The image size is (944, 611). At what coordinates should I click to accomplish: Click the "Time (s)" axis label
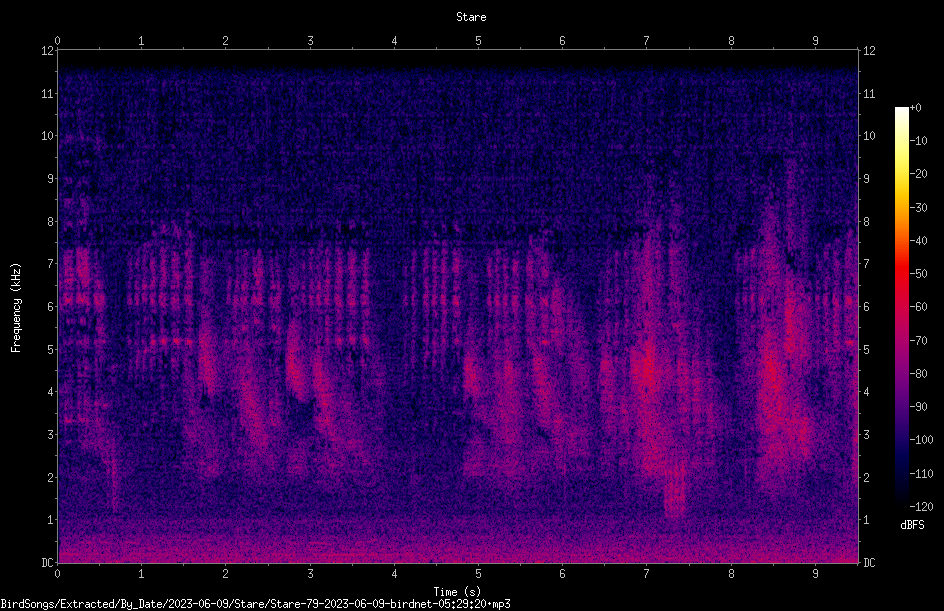pos(457,592)
